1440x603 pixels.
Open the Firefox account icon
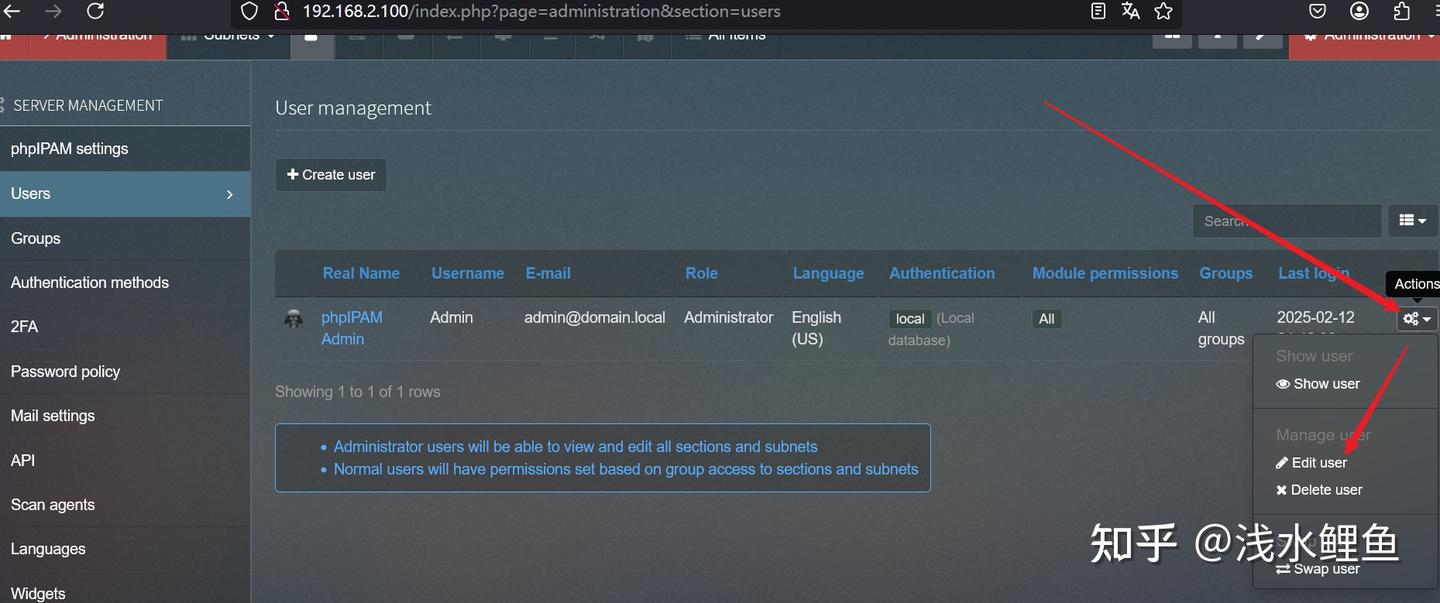(1359, 12)
